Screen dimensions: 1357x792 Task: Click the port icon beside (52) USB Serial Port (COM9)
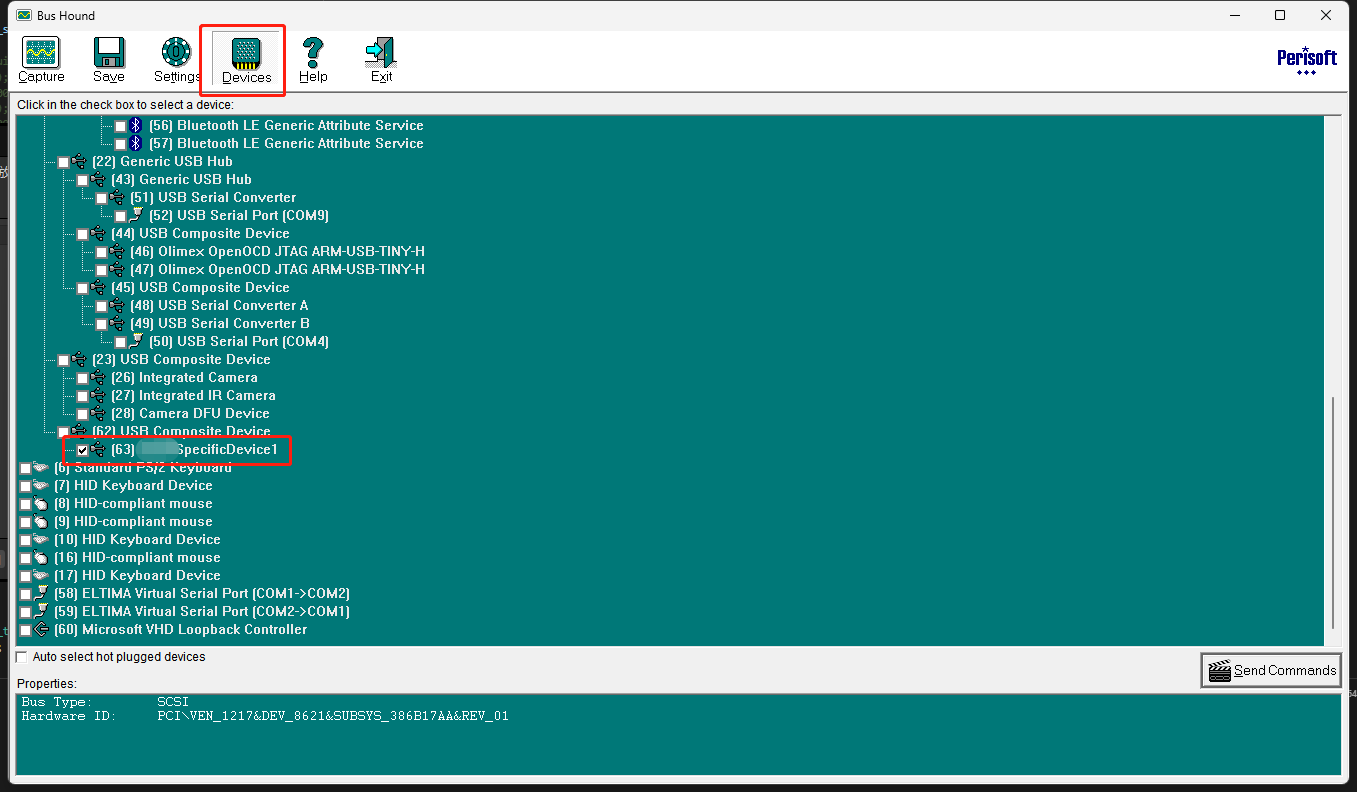[x=137, y=215]
